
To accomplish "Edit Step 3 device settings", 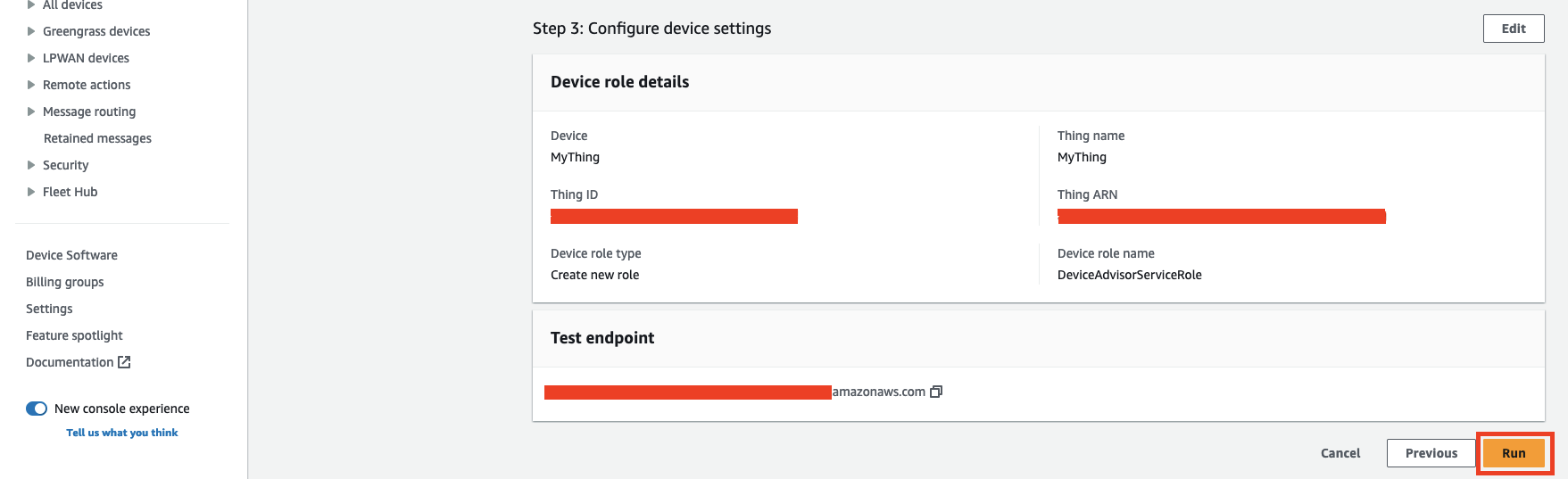I will (x=1514, y=29).
